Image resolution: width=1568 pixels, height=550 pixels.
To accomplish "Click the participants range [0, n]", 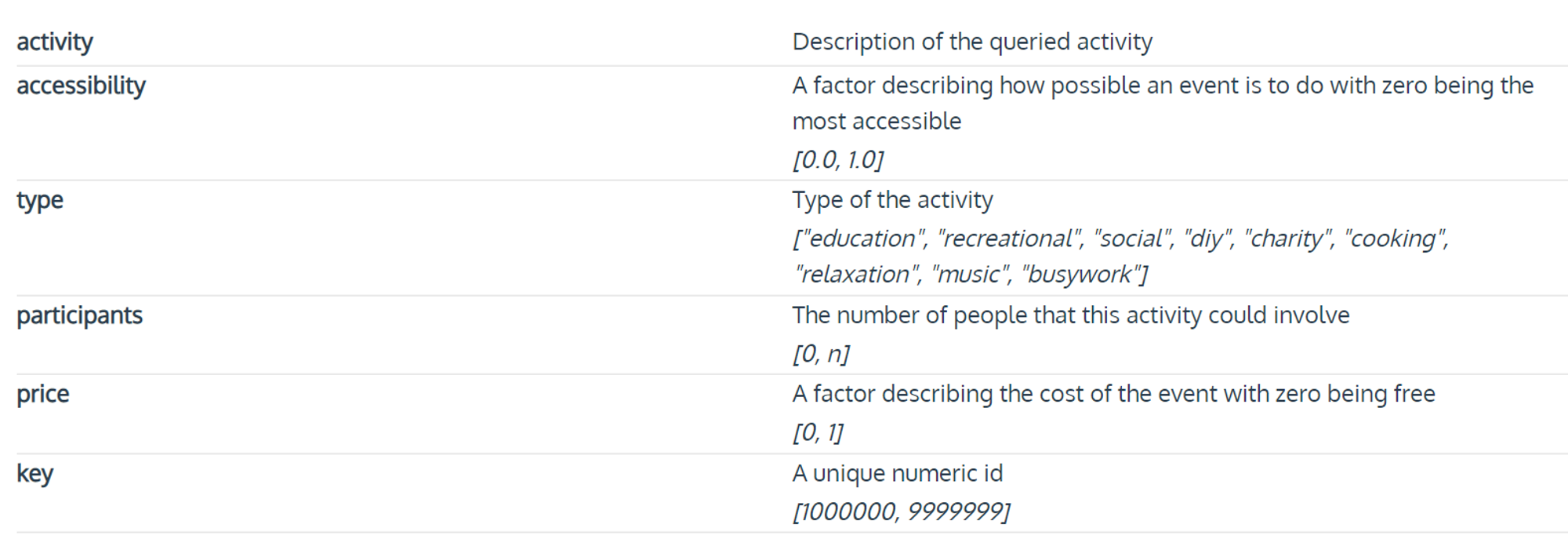I will click(821, 354).
